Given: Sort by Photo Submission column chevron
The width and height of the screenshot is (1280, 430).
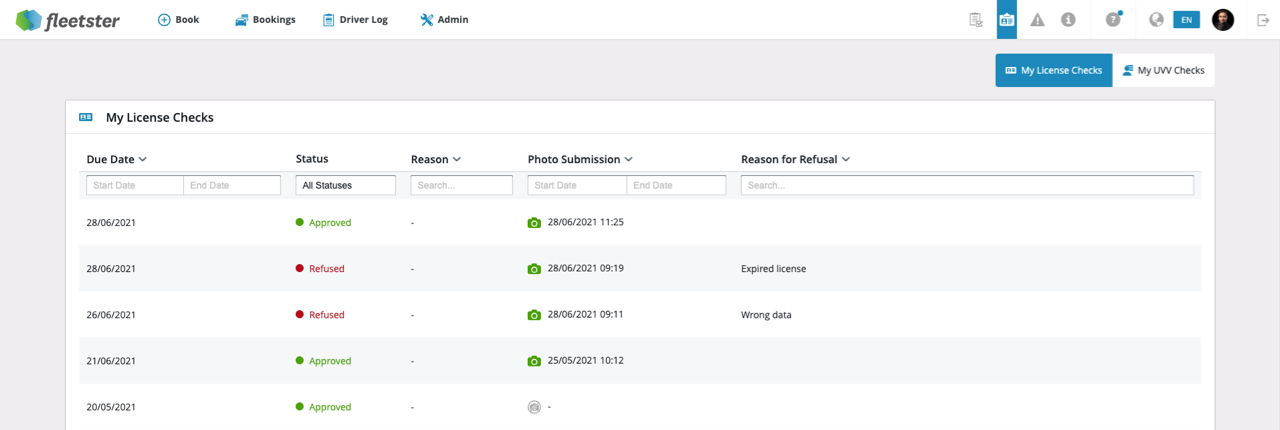Looking at the screenshot, I should [629, 159].
